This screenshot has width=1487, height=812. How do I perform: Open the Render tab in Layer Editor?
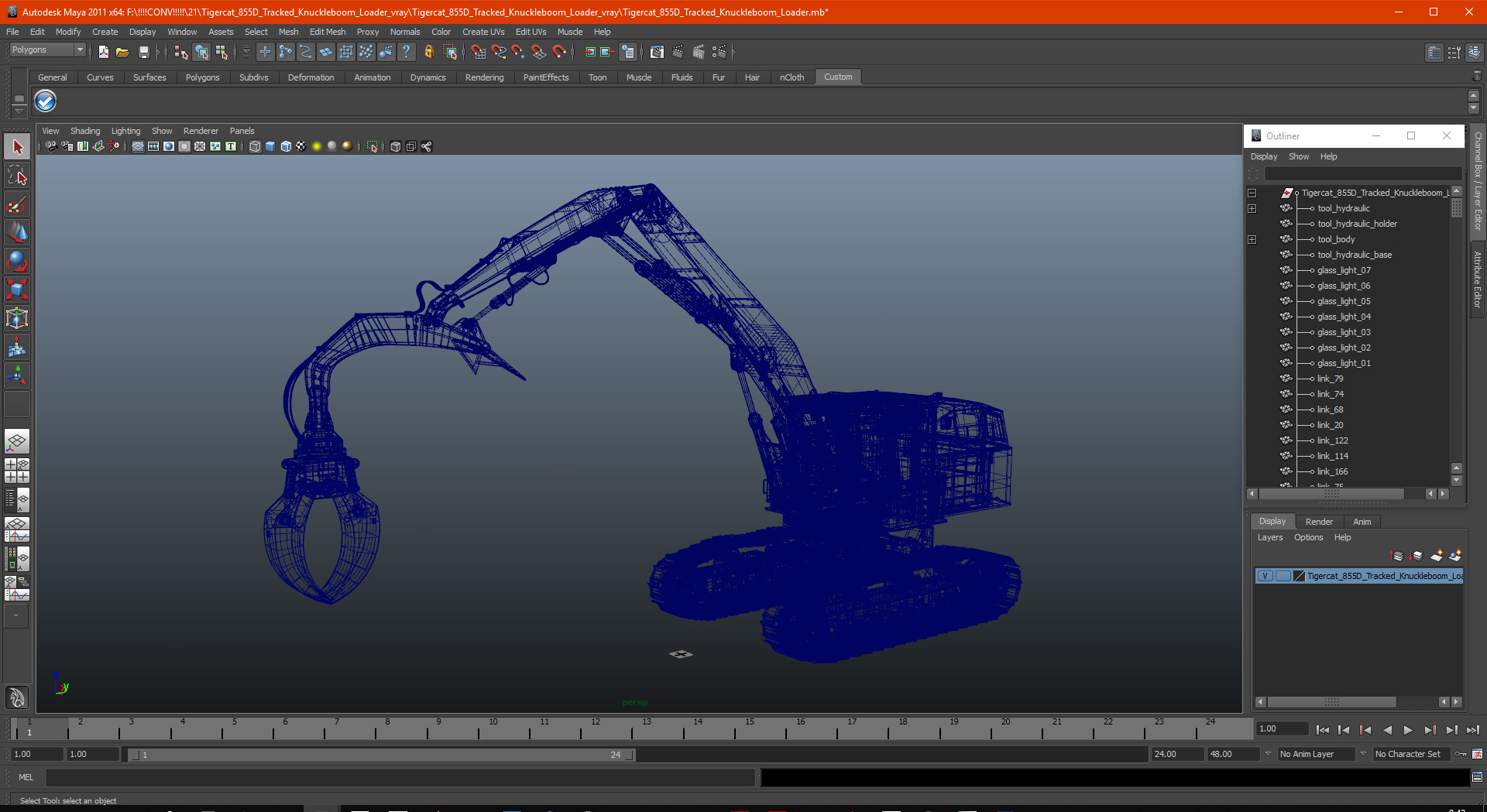click(x=1319, y=522)
